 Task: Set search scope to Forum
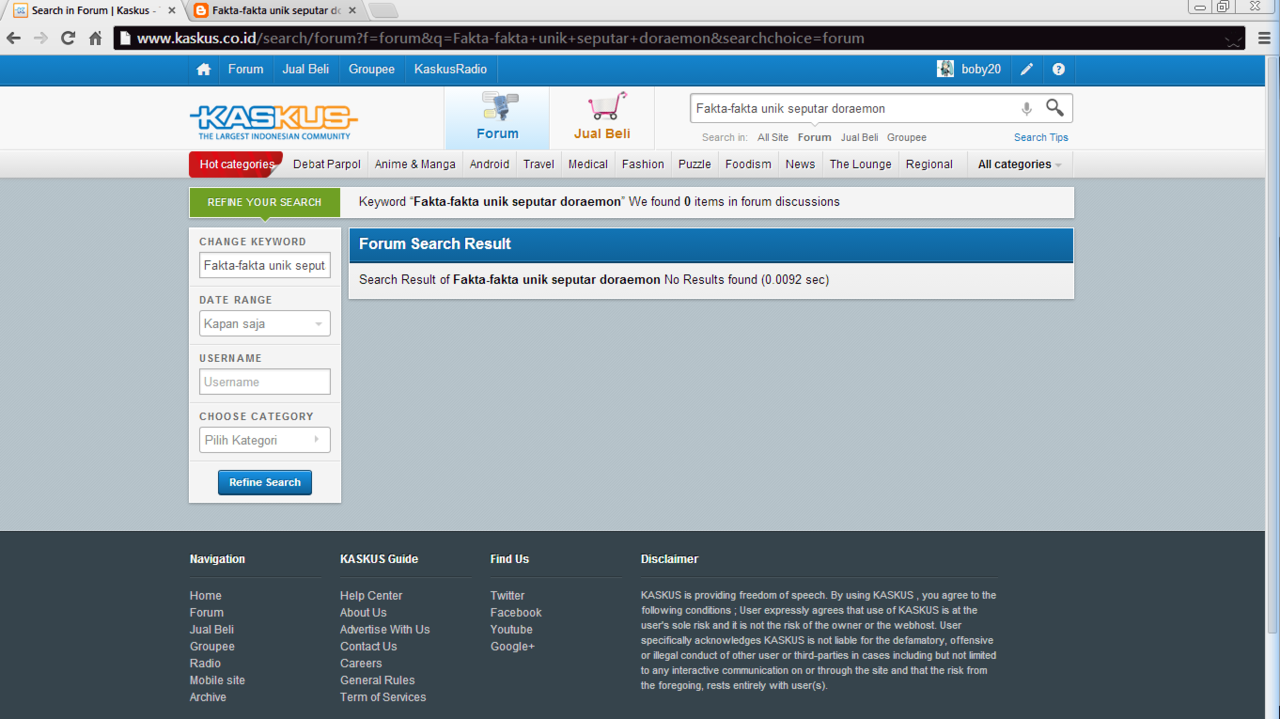coord(814,138)
